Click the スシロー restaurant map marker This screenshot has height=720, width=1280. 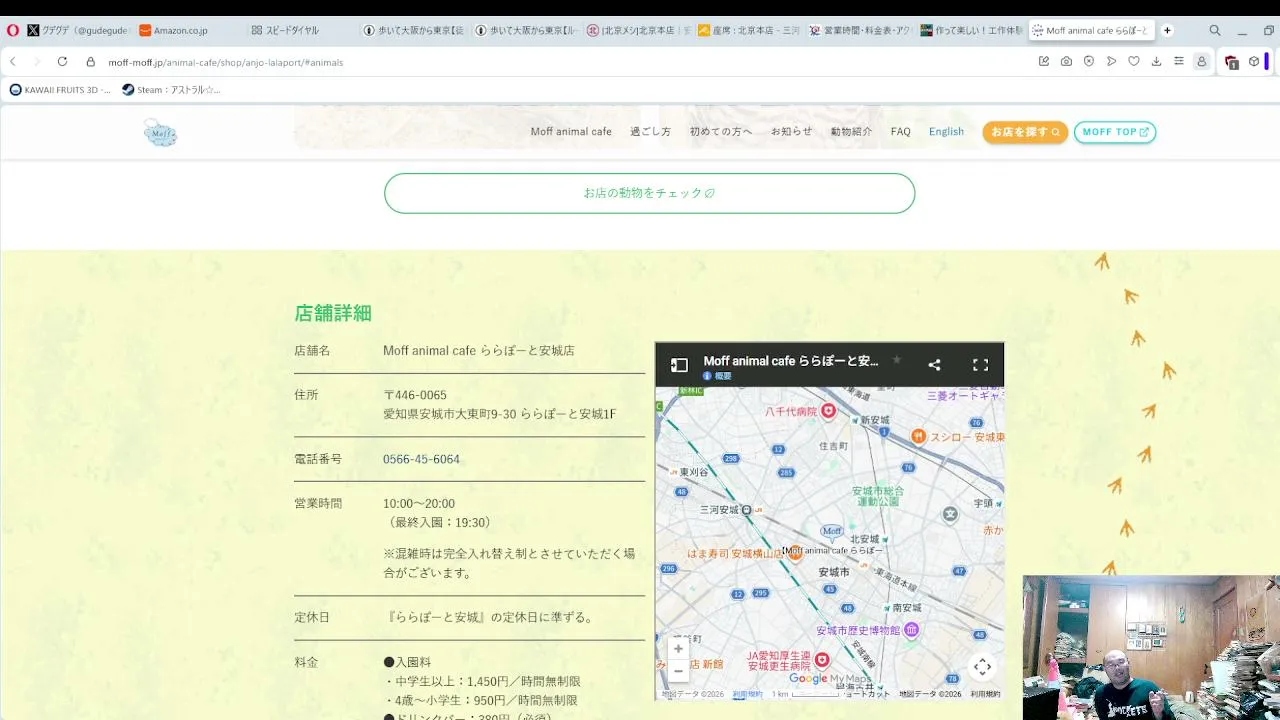pos(918,436)
